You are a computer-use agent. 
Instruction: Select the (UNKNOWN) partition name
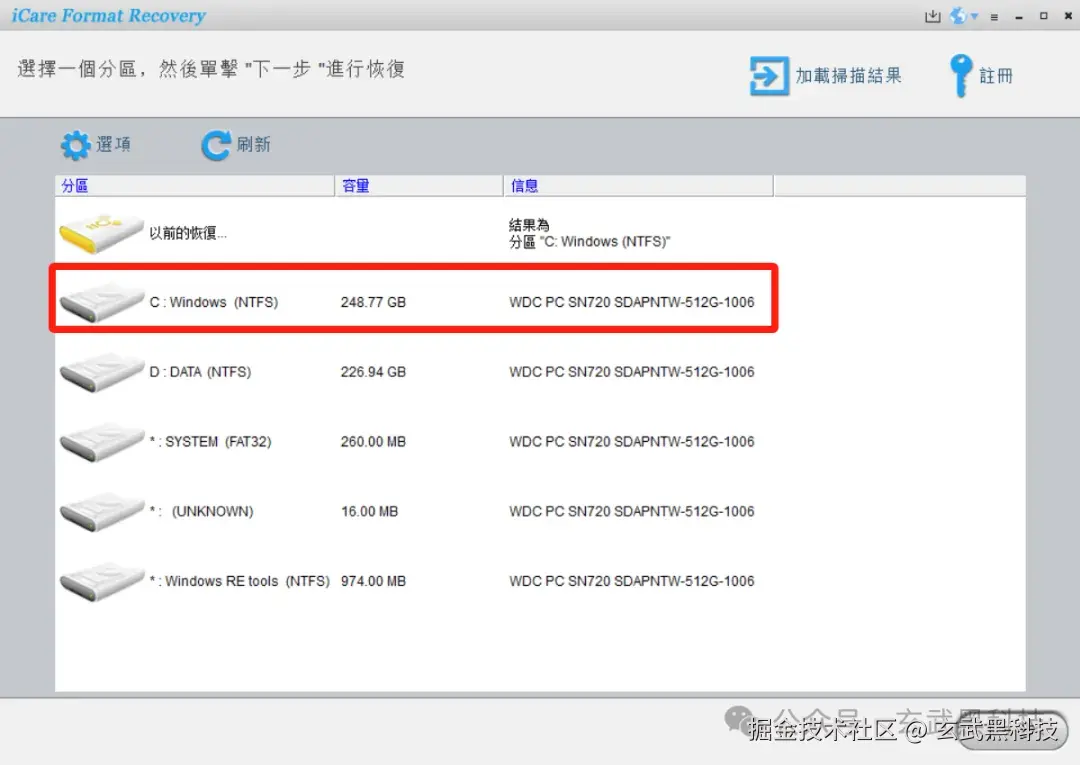(x=201, y=512)
